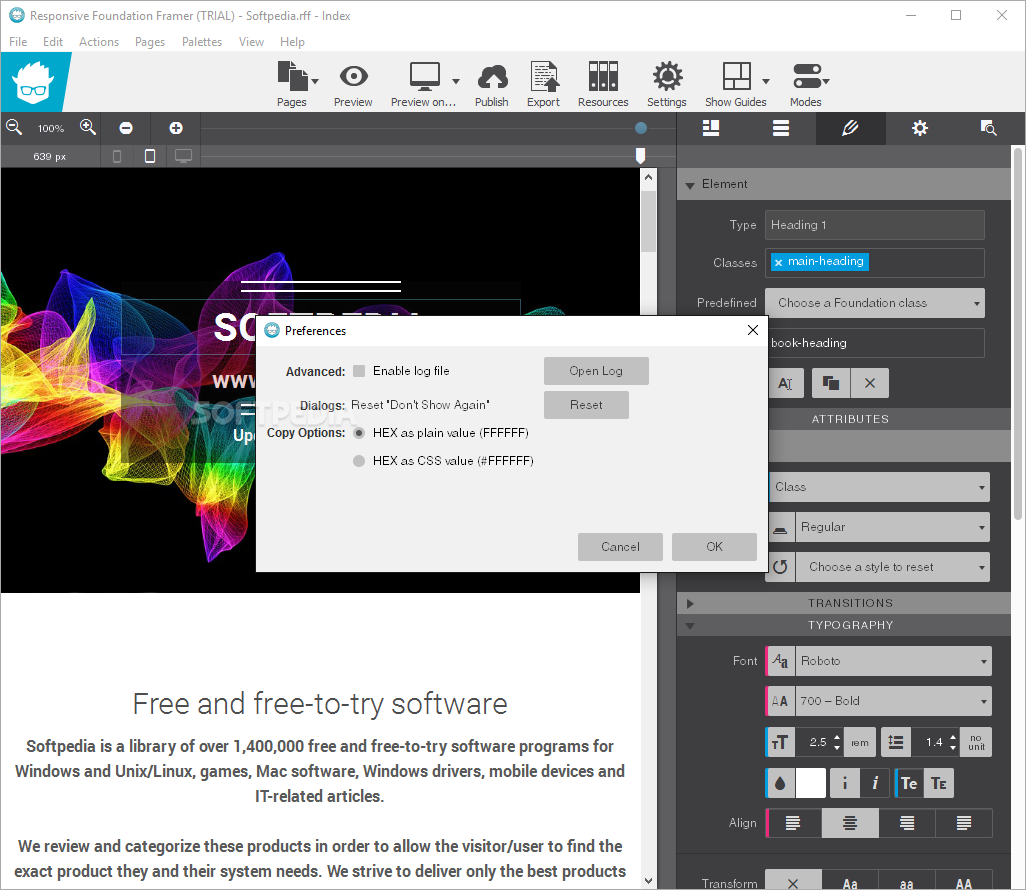Click the Show Guides icon
Screen dimensions: 1026x890
736,77
